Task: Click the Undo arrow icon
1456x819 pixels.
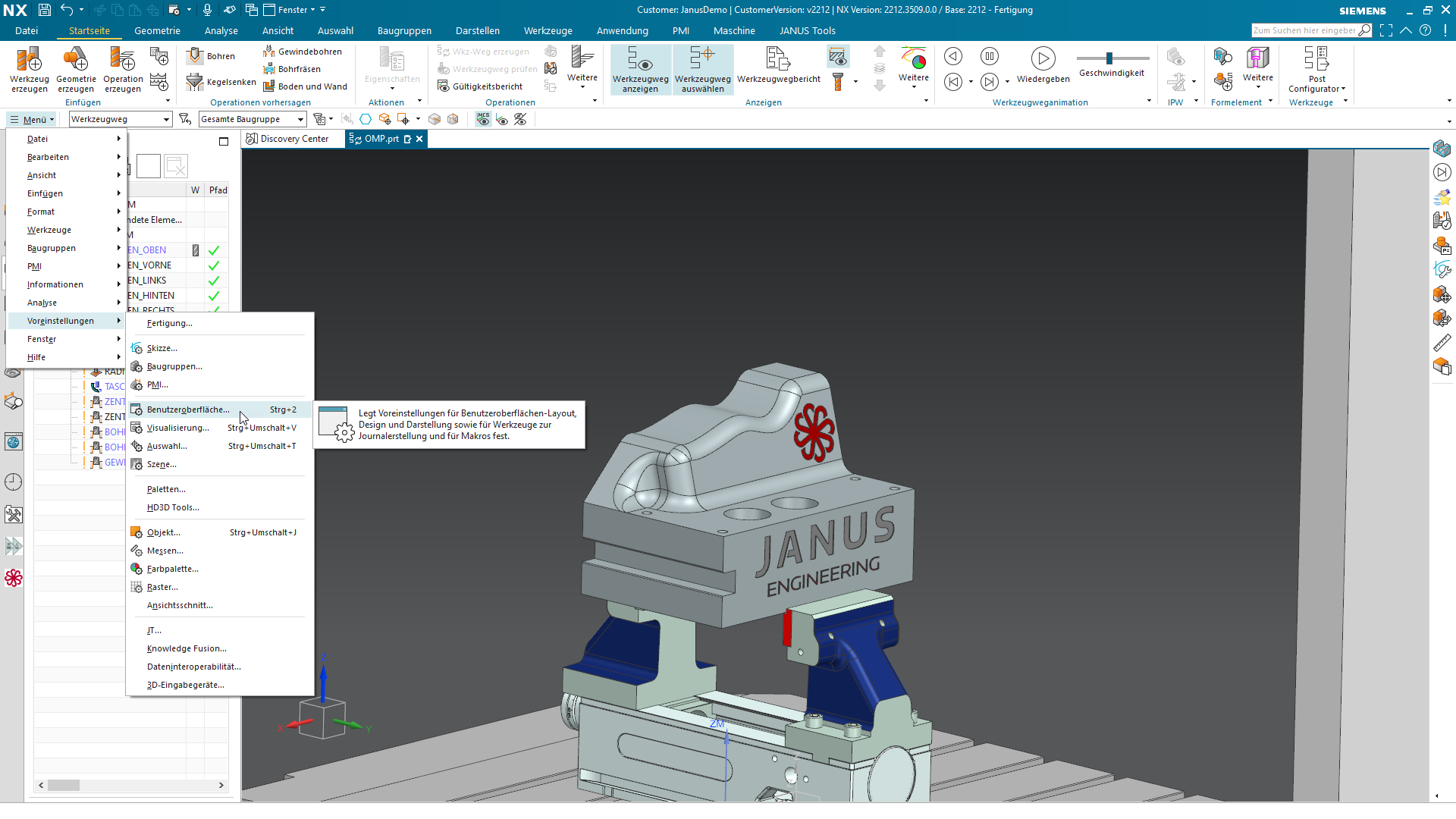Action: (x=67, y=10)
